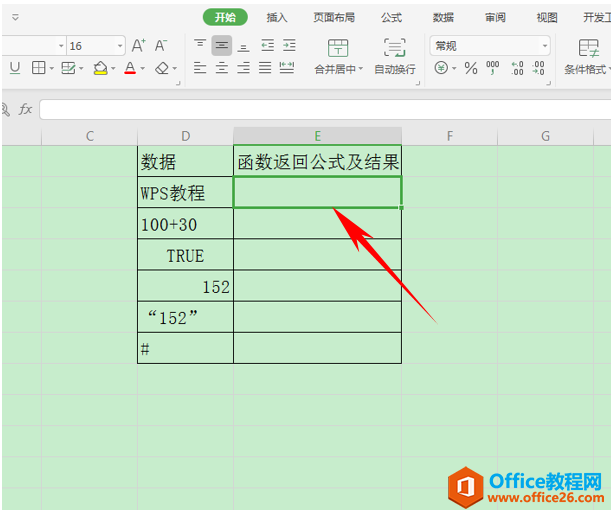Viewport: 611px width, 515px height.
Task: Select the cell containing “152” in quotes
Action: pyautogui.click(x=185, y=317)
